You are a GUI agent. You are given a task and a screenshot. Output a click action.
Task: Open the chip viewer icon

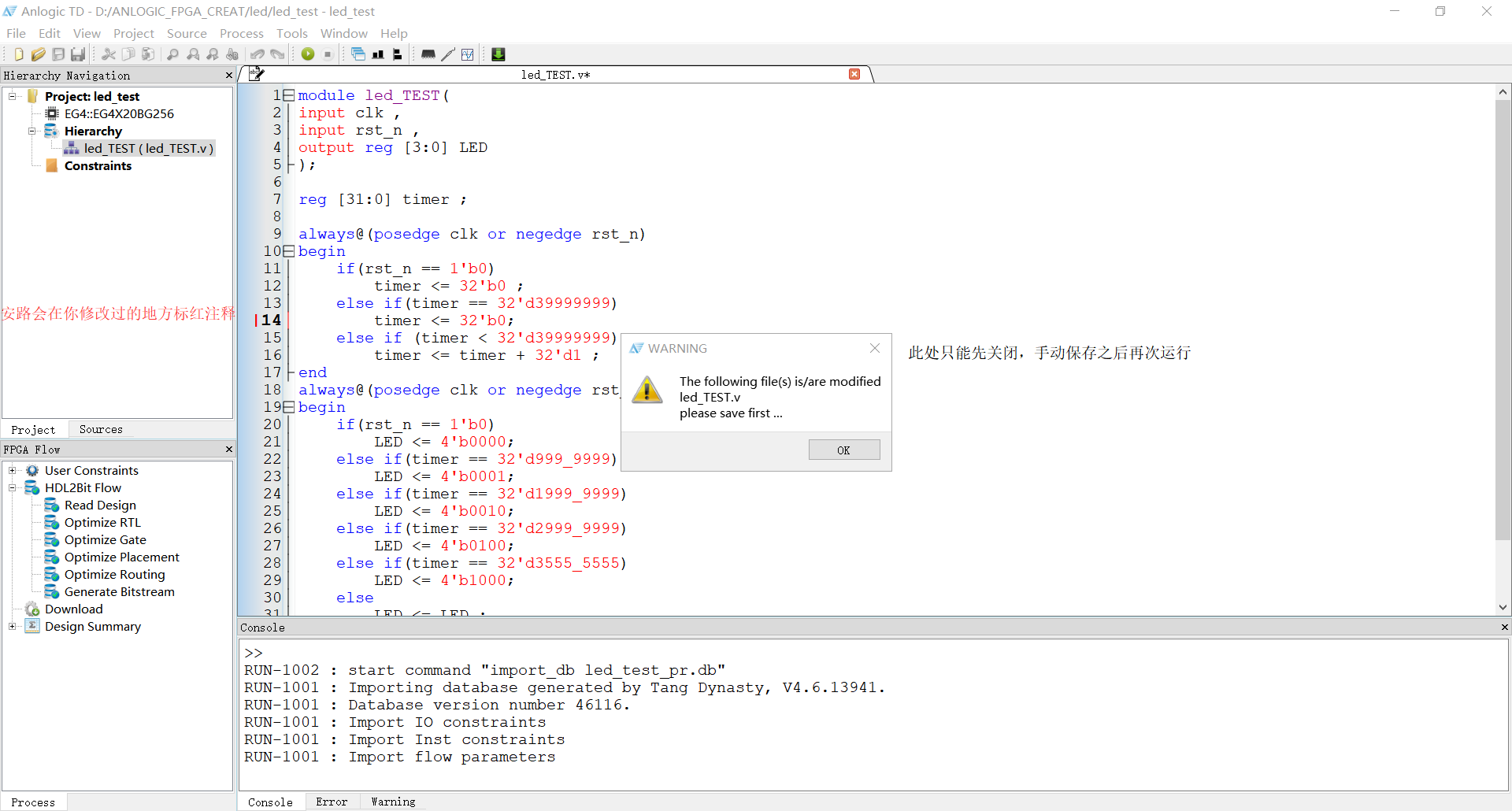(428, 54)
